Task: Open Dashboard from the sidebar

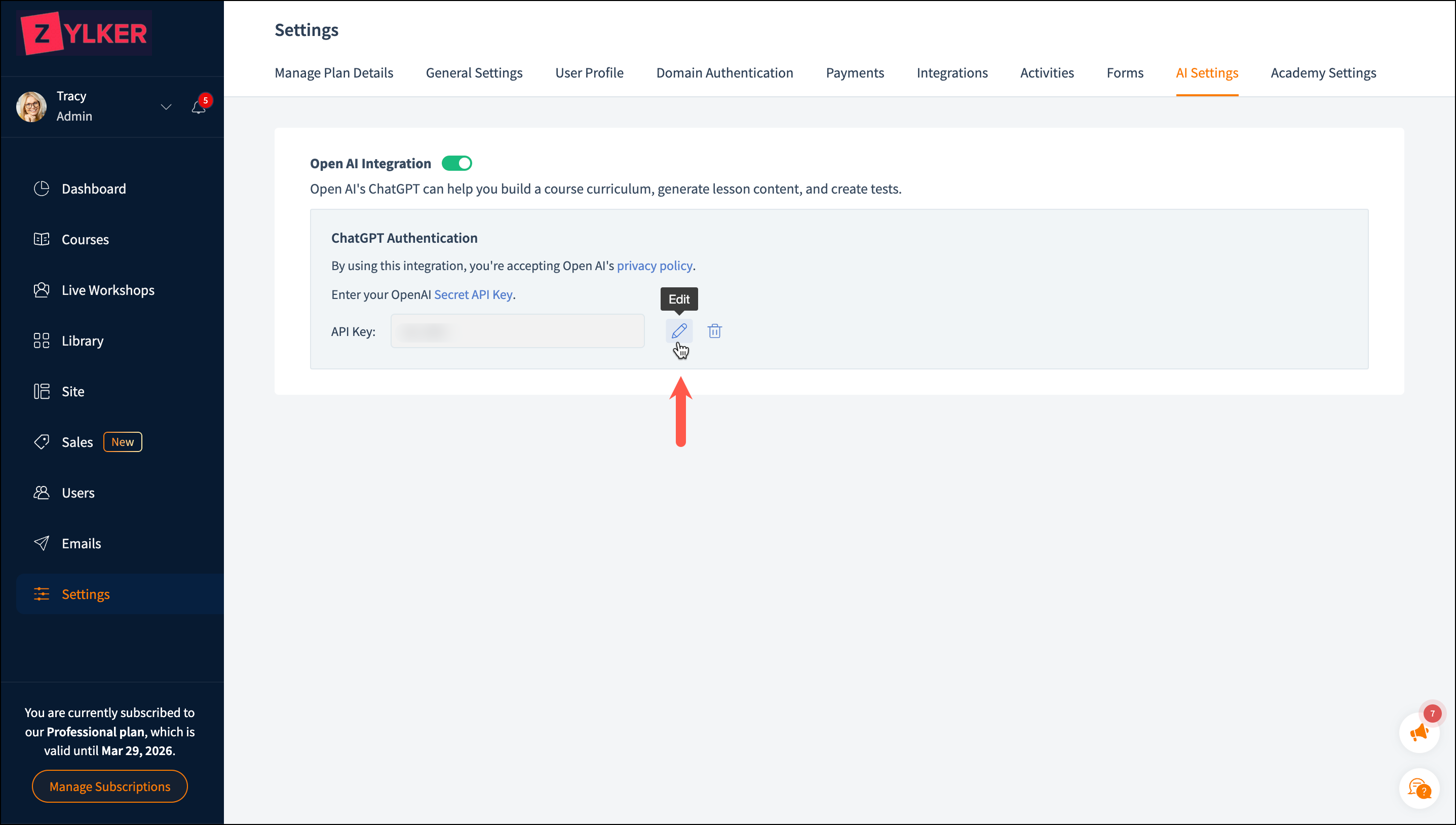Action: pos(93,189)
